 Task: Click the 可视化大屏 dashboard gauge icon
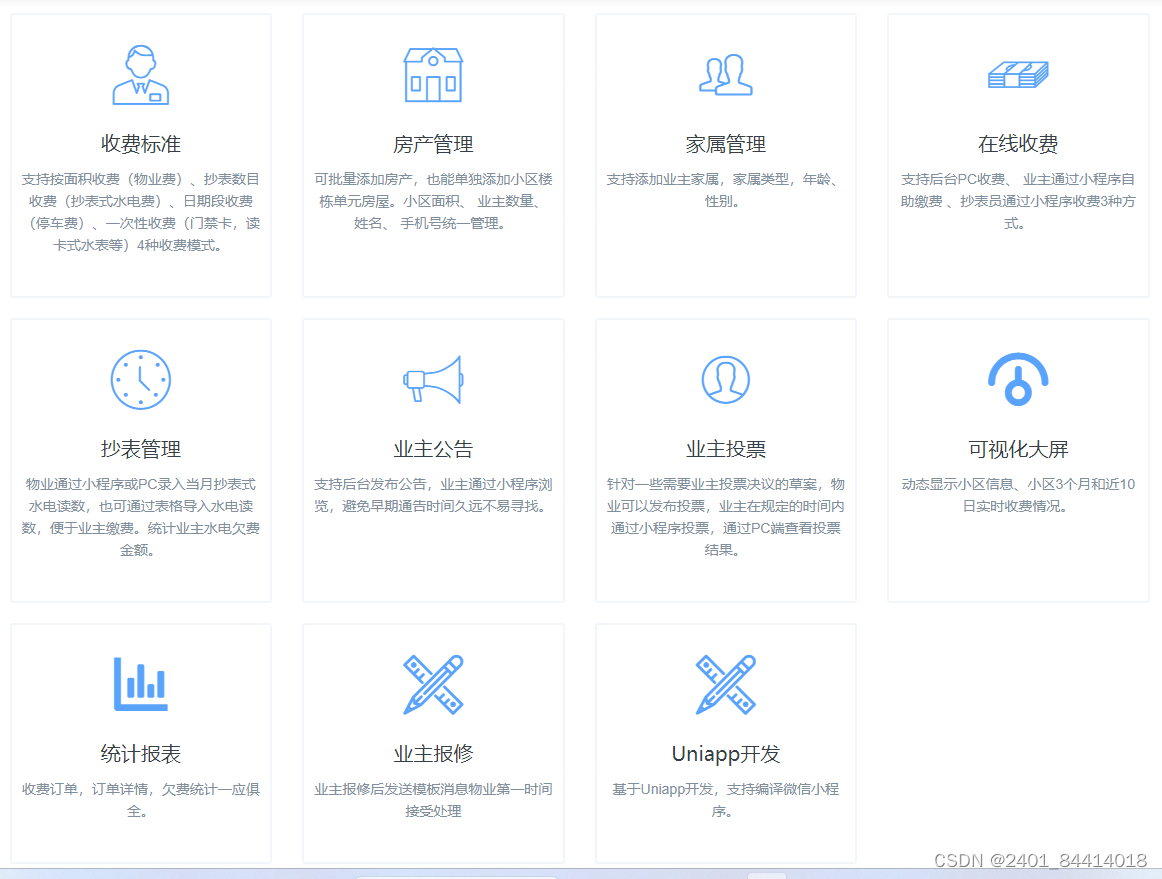pos(1018,380)
